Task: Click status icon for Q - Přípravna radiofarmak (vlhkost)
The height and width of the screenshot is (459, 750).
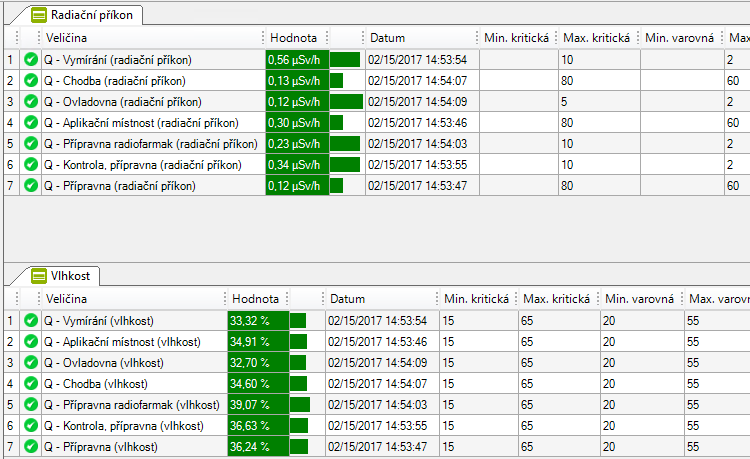Action: [31, 405]
